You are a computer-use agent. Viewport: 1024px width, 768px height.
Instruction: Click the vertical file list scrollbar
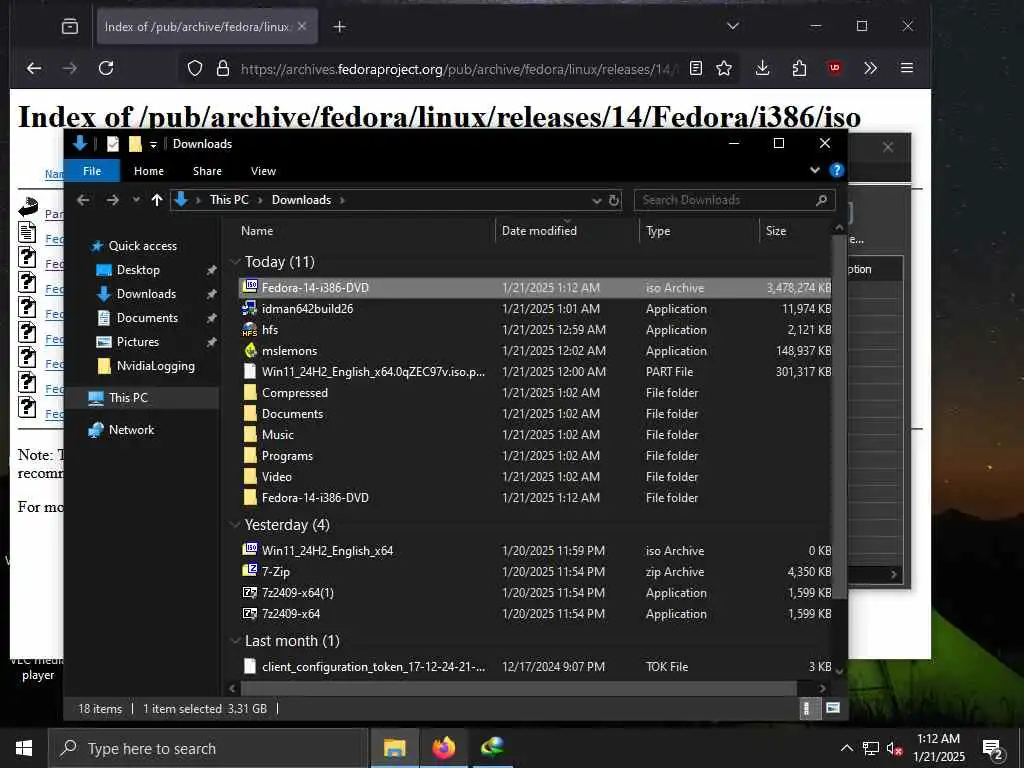(839, 415)
